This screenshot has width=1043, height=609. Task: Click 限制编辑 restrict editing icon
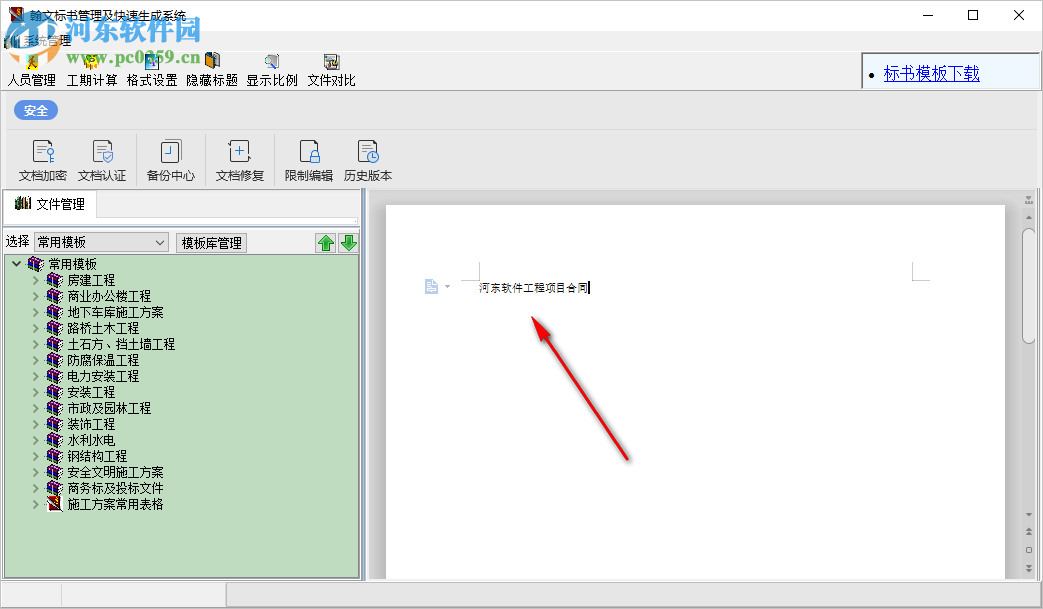(309, 160)
